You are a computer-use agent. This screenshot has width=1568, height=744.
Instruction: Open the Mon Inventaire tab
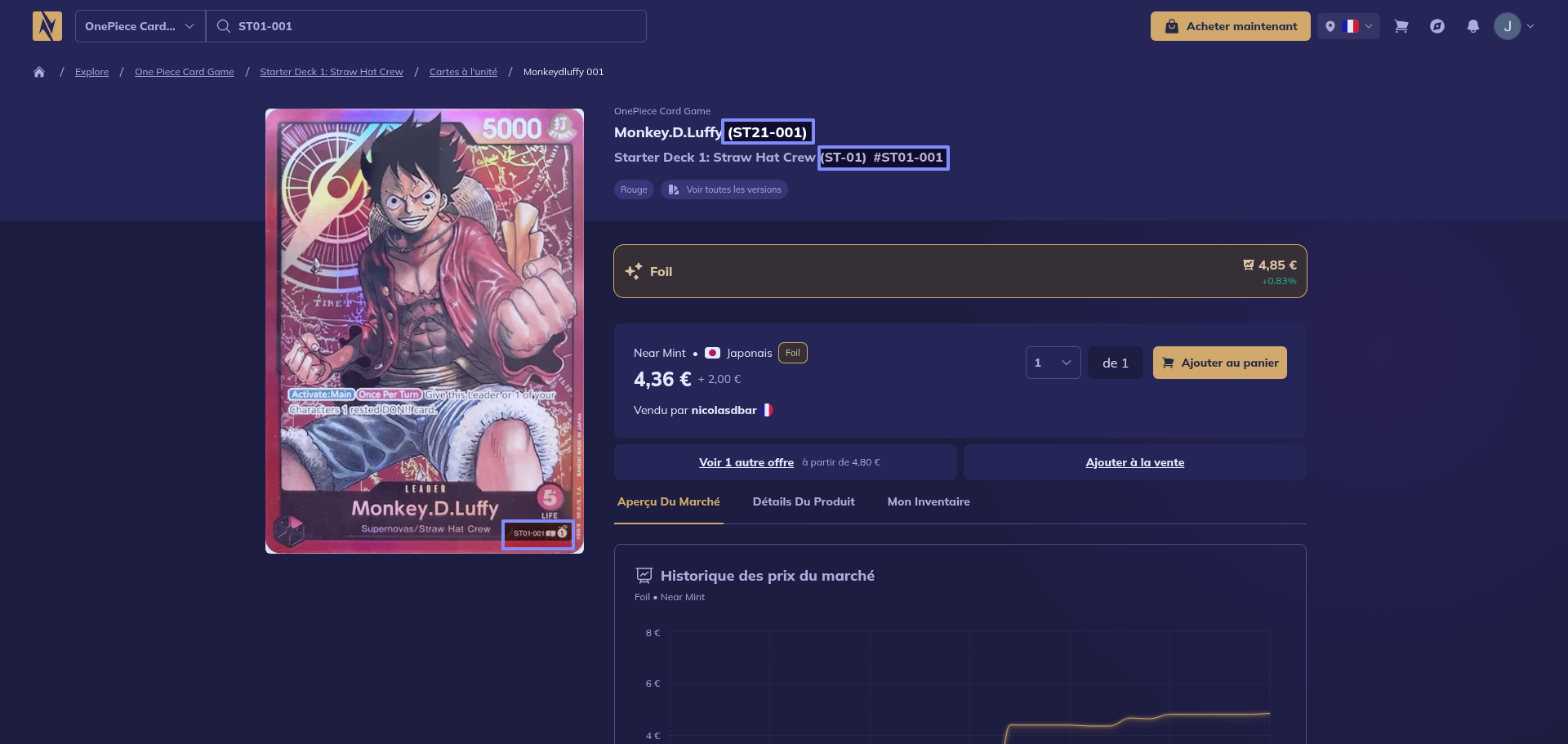pos(929,501)
